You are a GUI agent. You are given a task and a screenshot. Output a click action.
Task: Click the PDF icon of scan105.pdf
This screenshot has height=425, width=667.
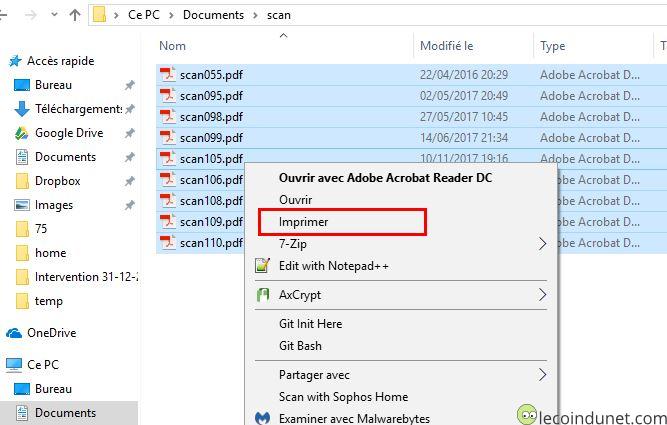tap(168, 158)
